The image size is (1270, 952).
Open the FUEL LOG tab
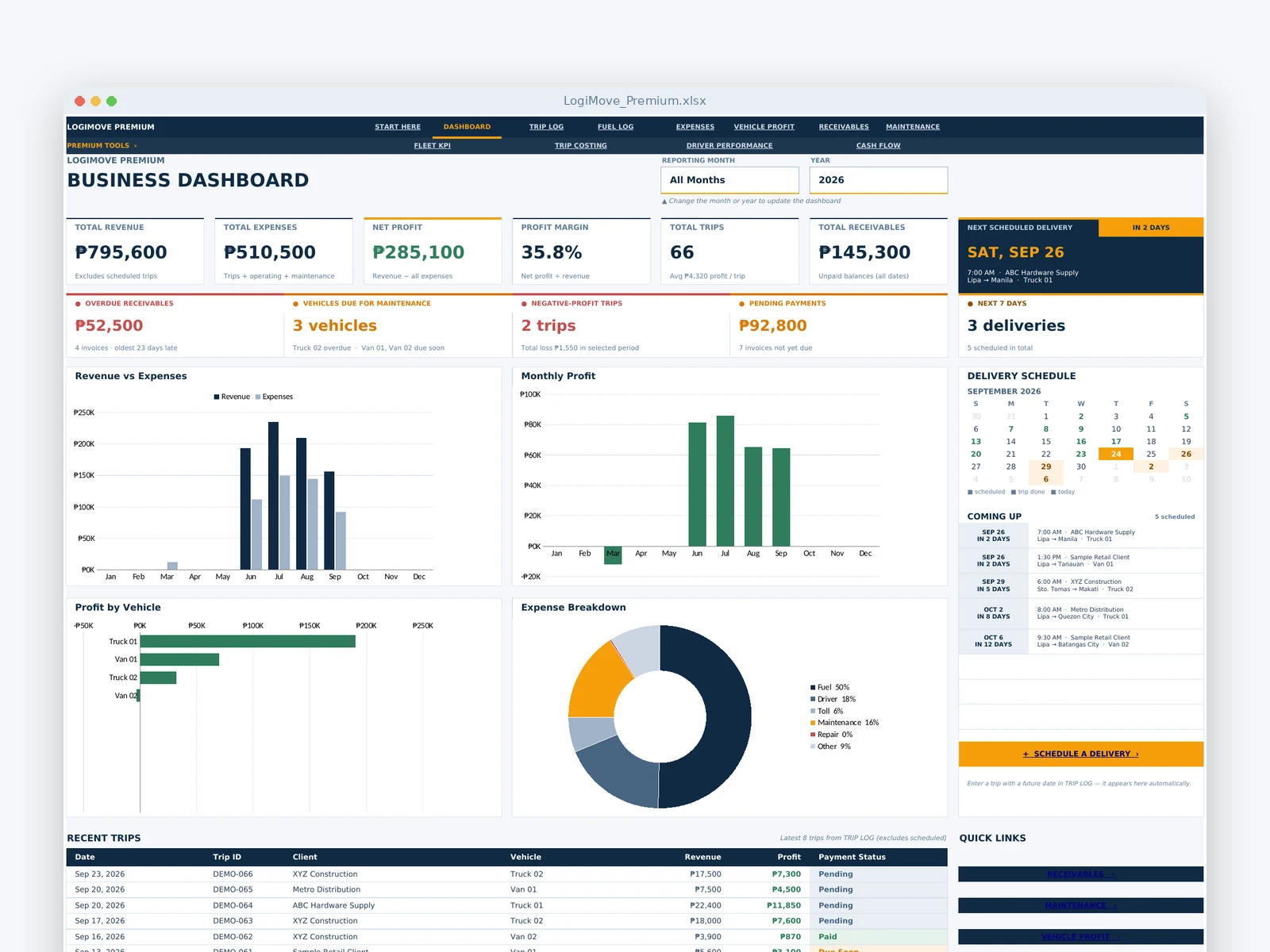pyautogui.click(x=615, y=127)
